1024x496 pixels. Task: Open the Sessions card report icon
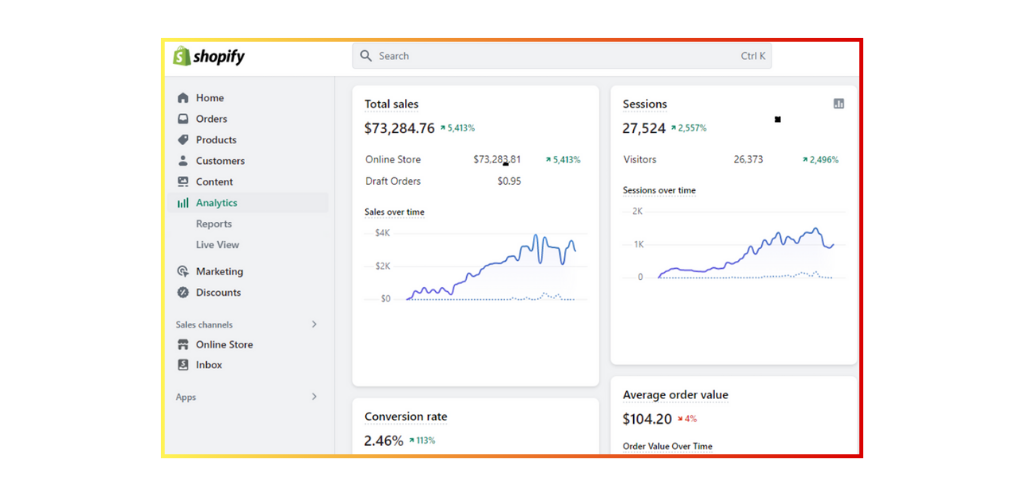tap(839, 104)
